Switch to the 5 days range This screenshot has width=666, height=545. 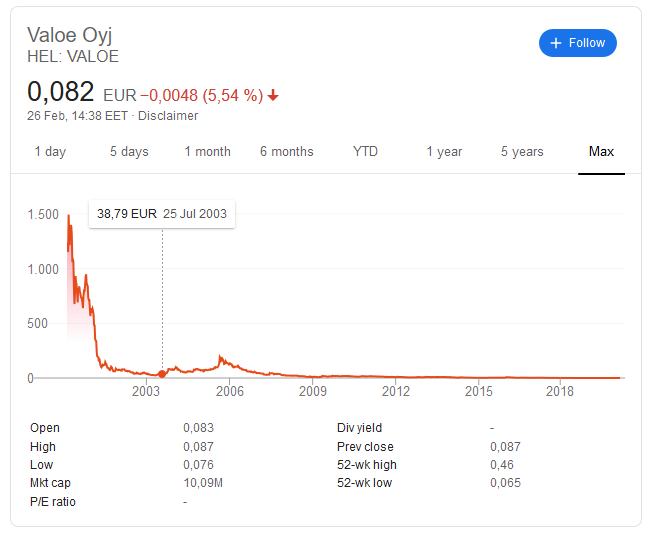(x=129, y=152)
